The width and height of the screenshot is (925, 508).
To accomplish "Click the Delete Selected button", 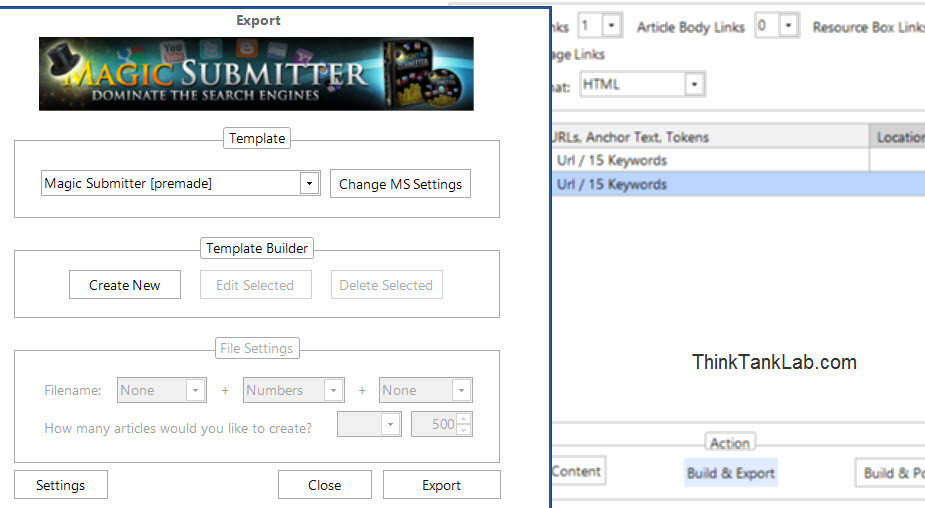I will 386,285.
